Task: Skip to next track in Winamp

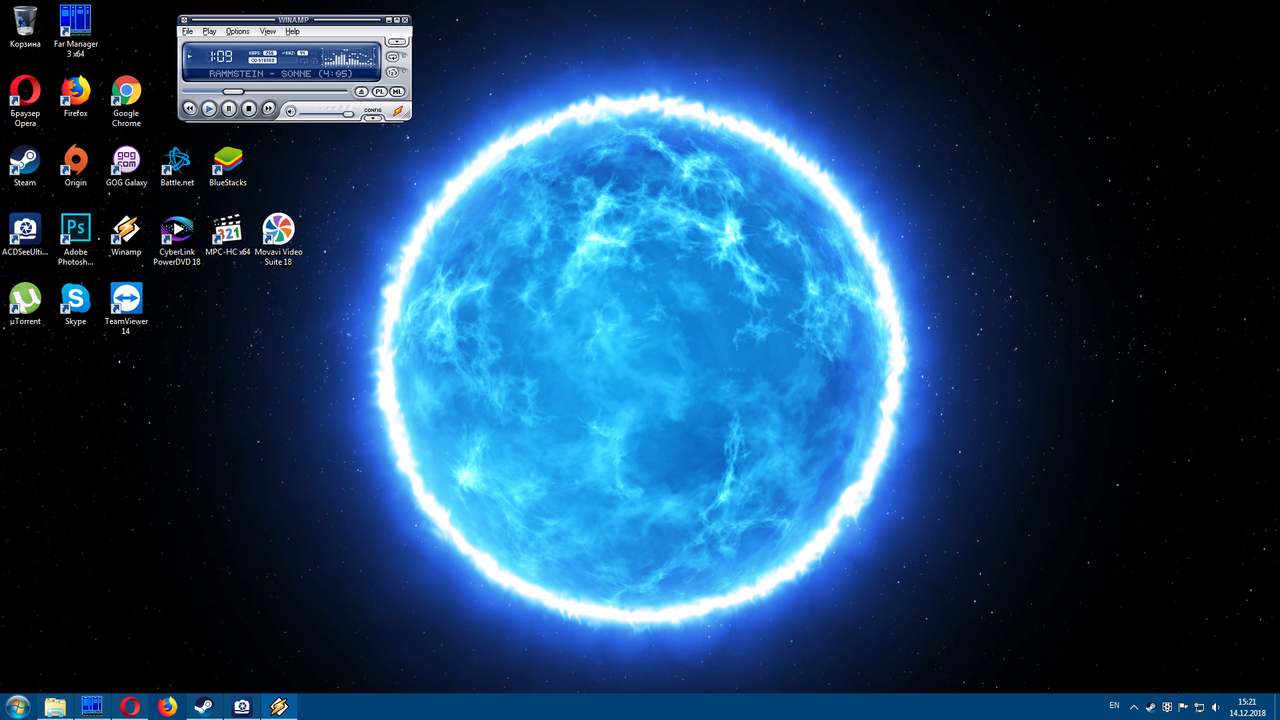Action: tap(269, 108)
